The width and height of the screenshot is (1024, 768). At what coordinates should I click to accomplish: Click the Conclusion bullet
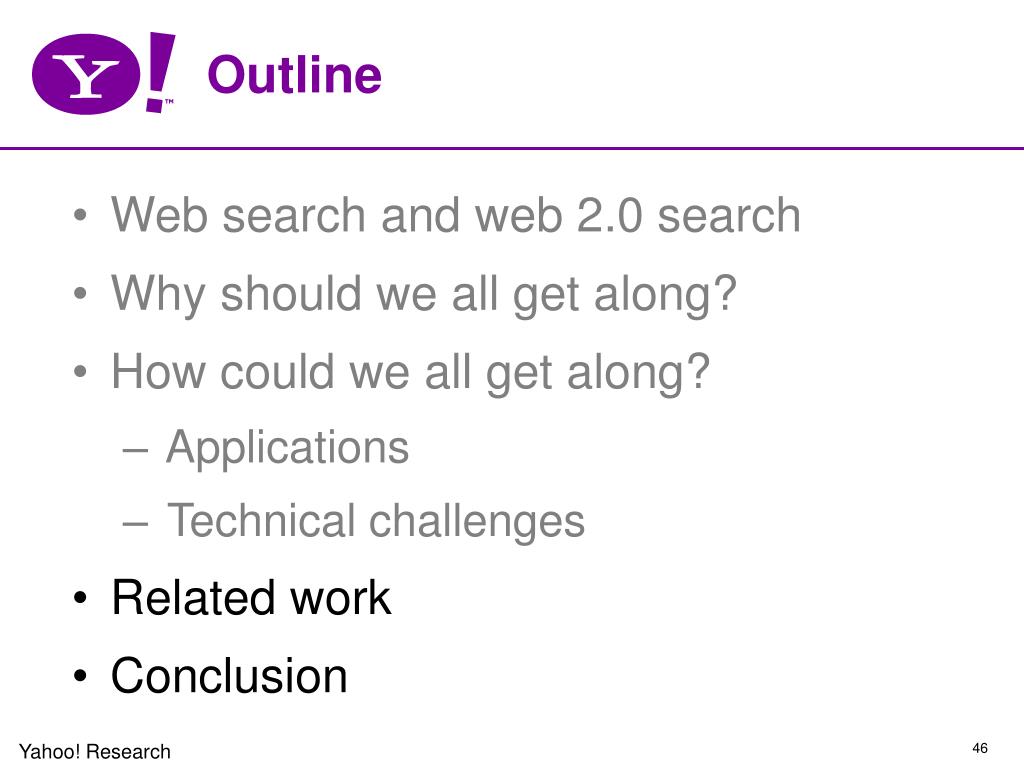coord(229,675)
